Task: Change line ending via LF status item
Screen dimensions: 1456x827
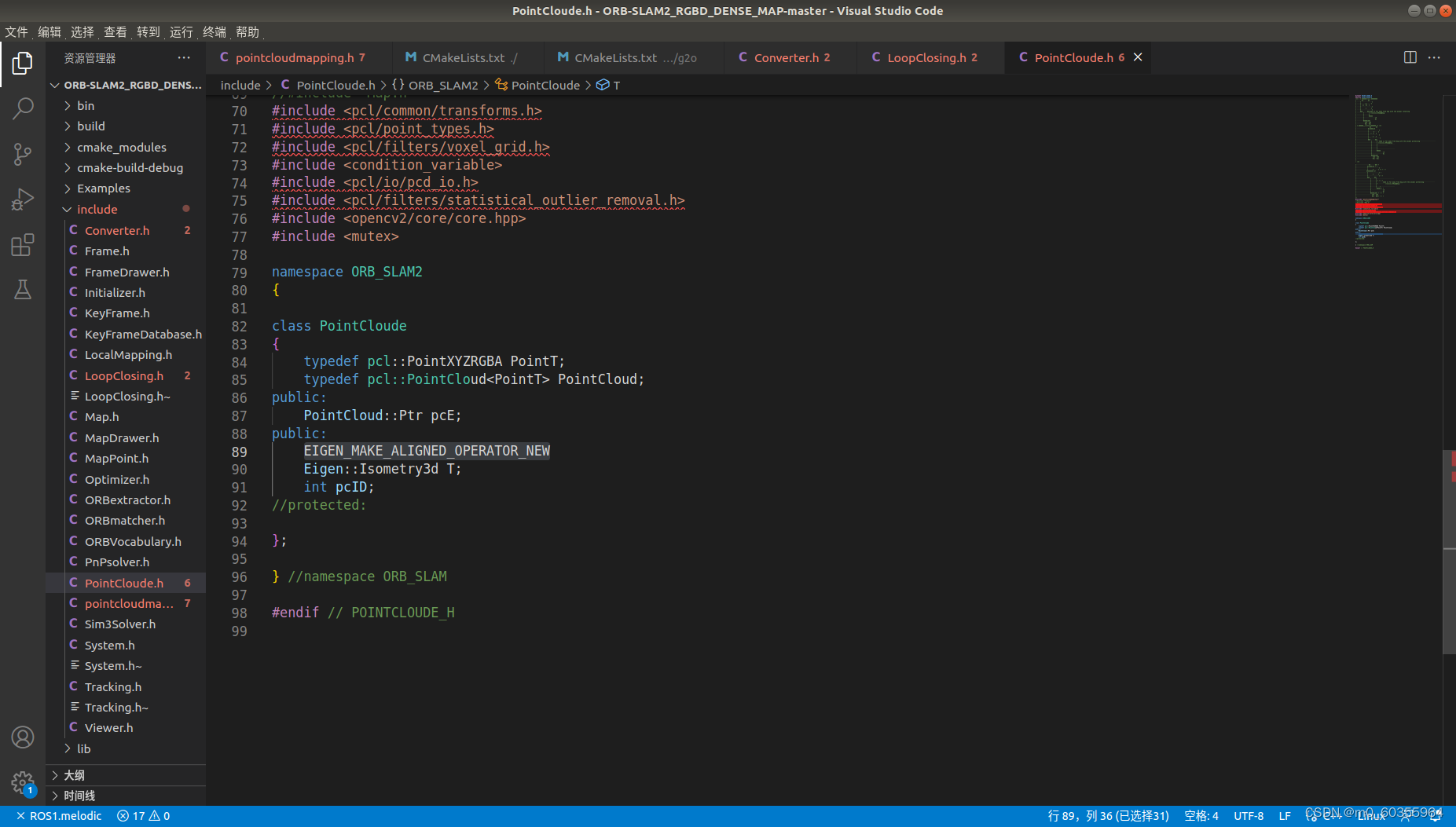Action: pos(1285,816)
